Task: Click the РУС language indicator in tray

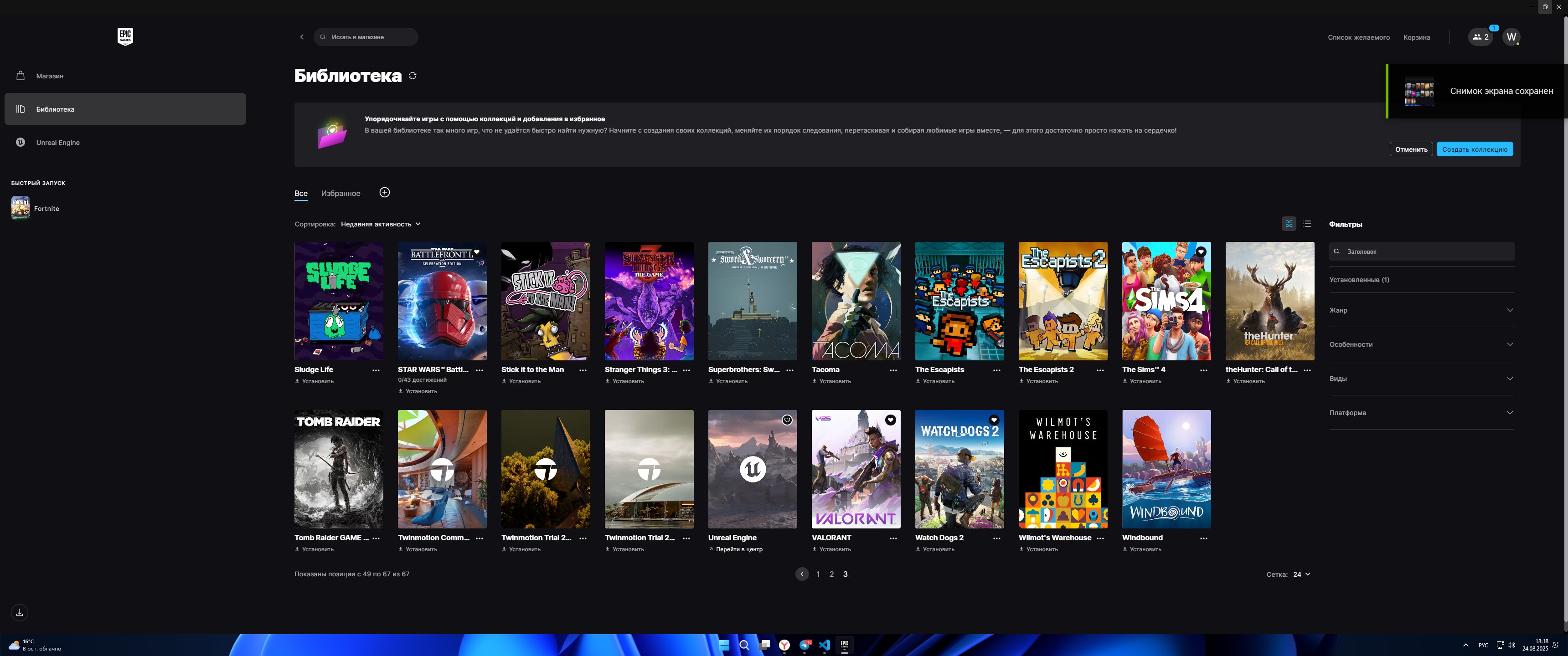Action: point(1483,645)
